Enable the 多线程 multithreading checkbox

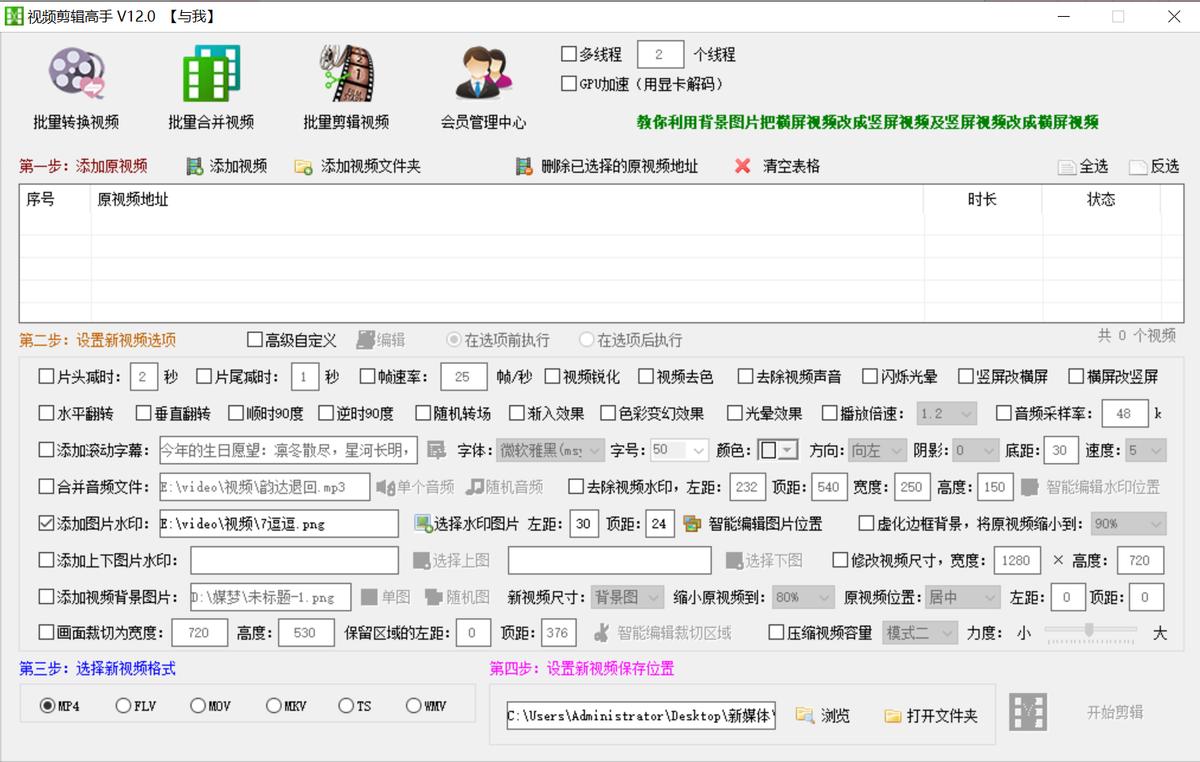point(568,54)
